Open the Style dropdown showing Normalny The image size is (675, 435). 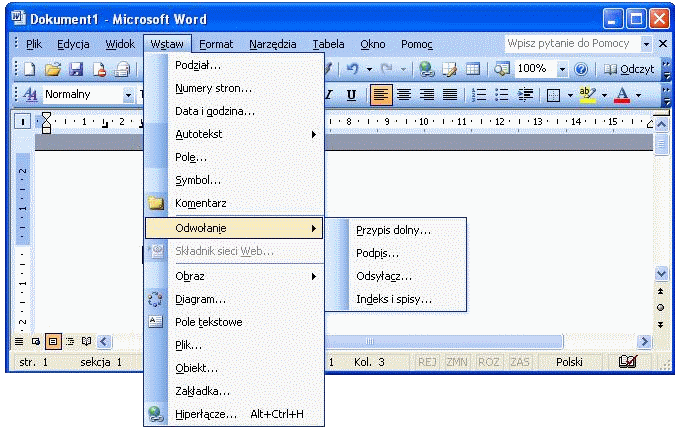click(x=128, y=95)
